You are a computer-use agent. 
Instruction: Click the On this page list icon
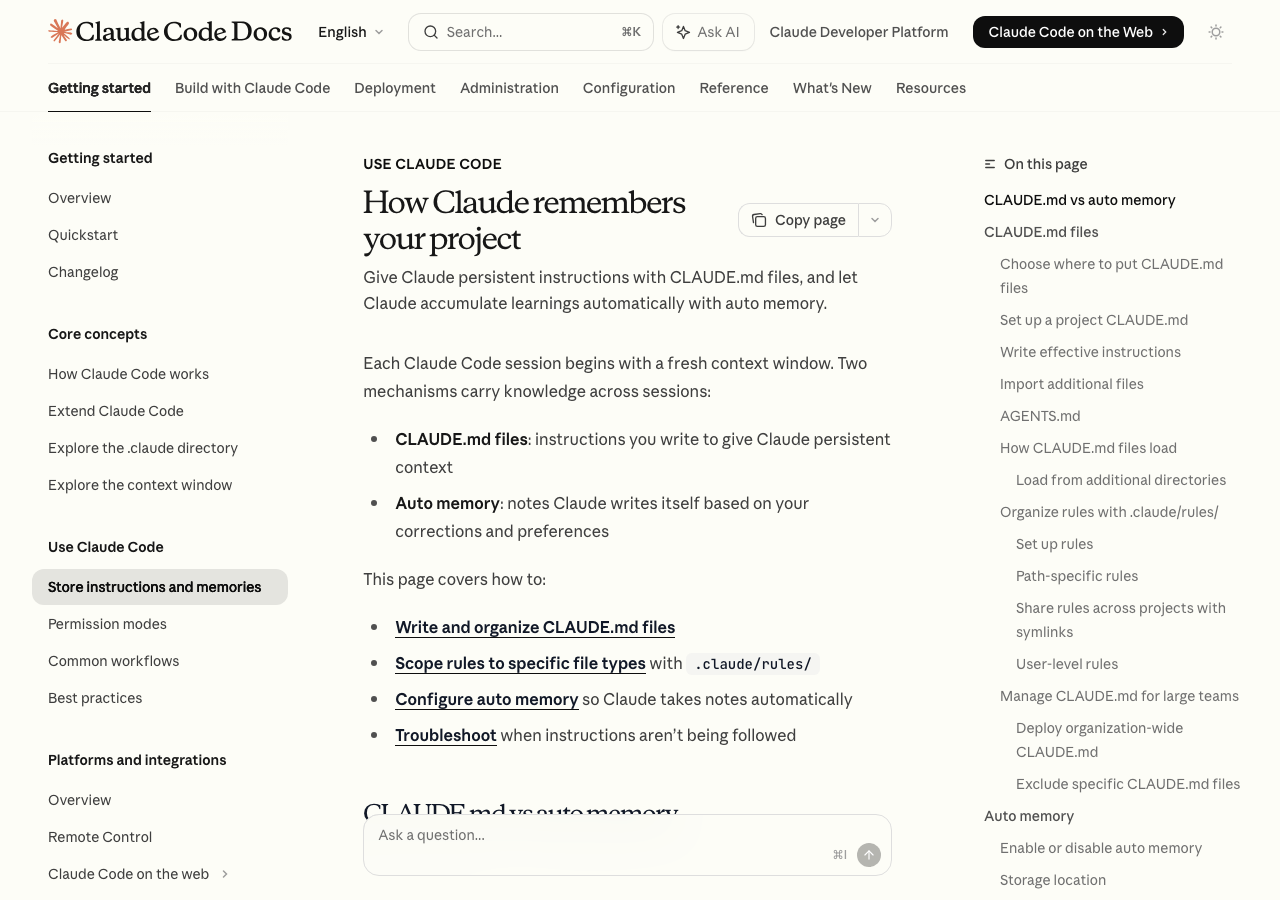990,164
